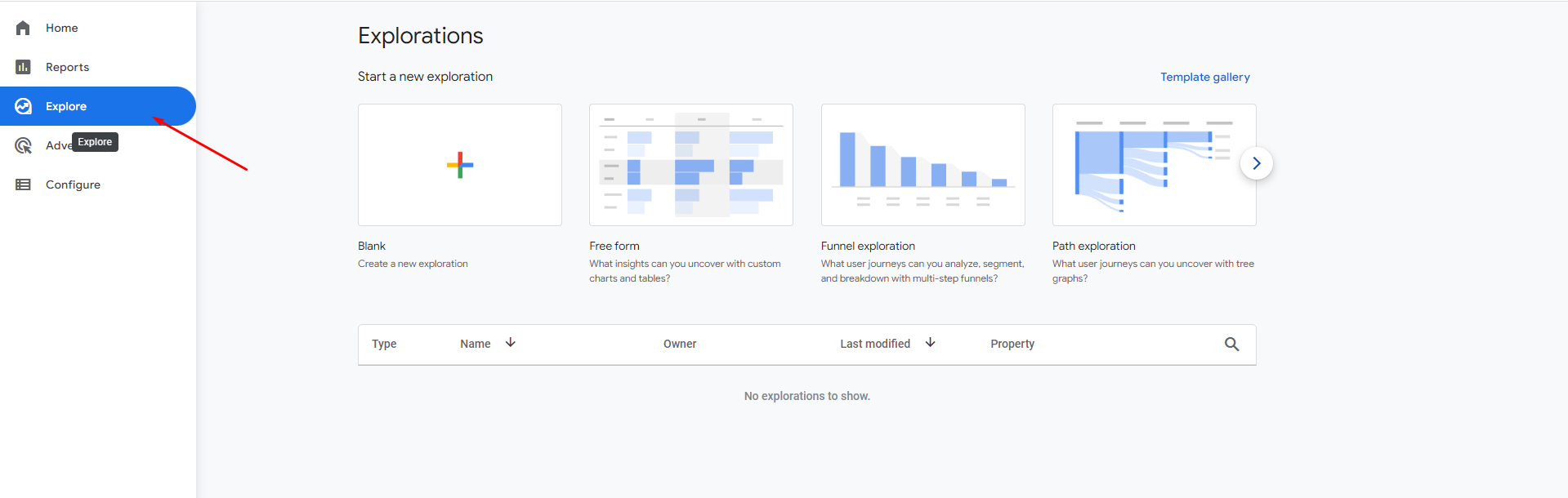Click the Type column header
1568x498 pixels.
pyautogui.click(x=384, y=344)
